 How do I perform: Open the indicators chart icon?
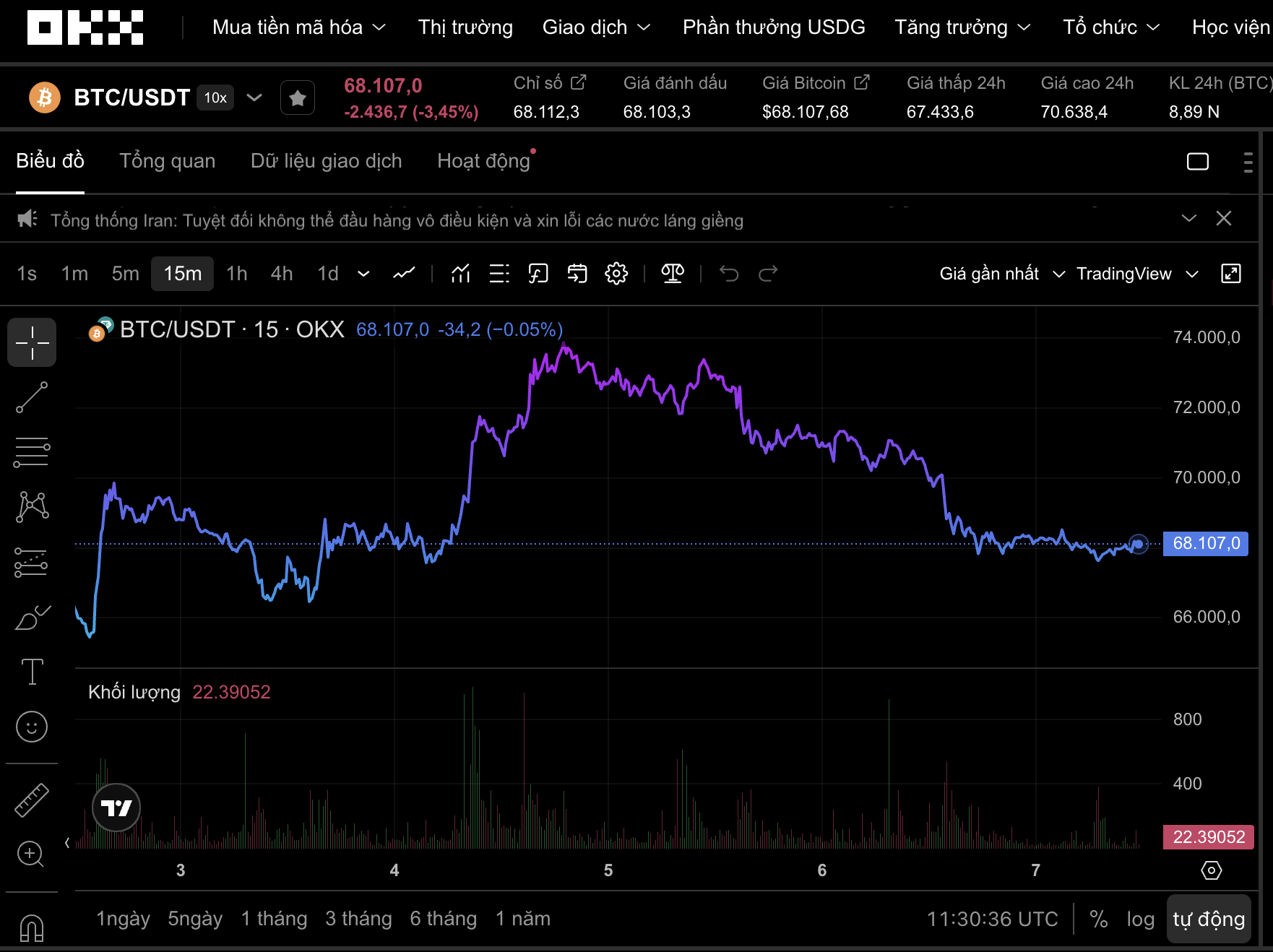pyautogui.click(x=460, y=274)
